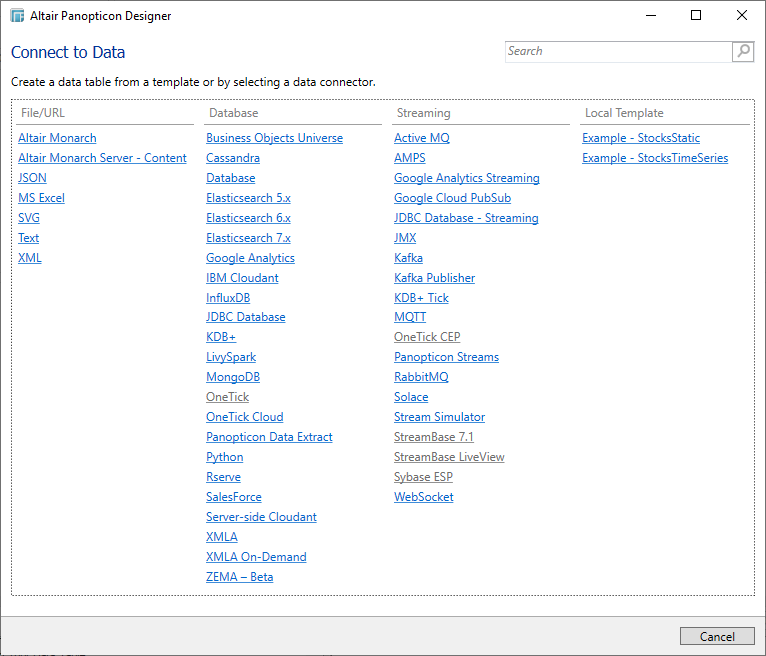Viewport: 766px width, 656px height.
Task: Choose the Python connector link
Action: pos(224,457)
